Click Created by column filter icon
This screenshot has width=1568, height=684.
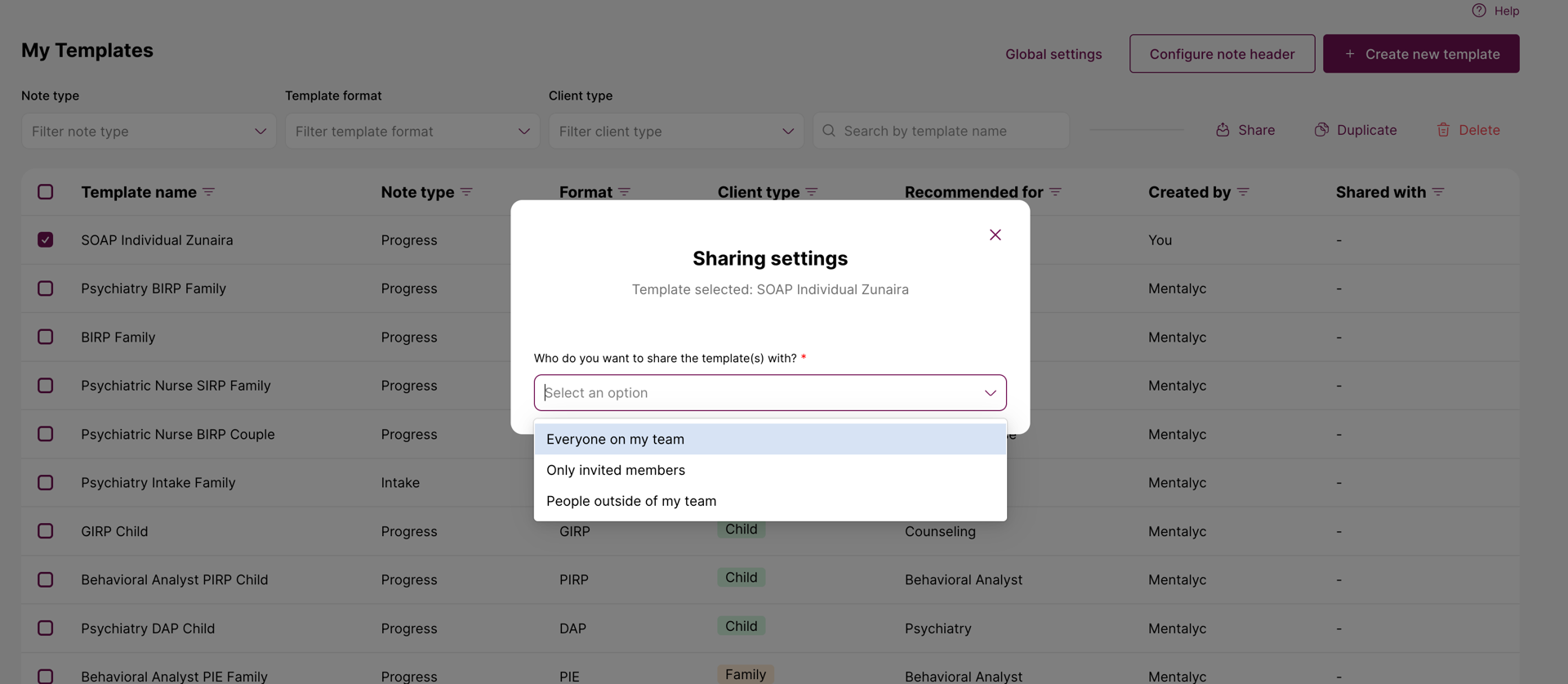pyautogui.click(x=1243, y=192)
